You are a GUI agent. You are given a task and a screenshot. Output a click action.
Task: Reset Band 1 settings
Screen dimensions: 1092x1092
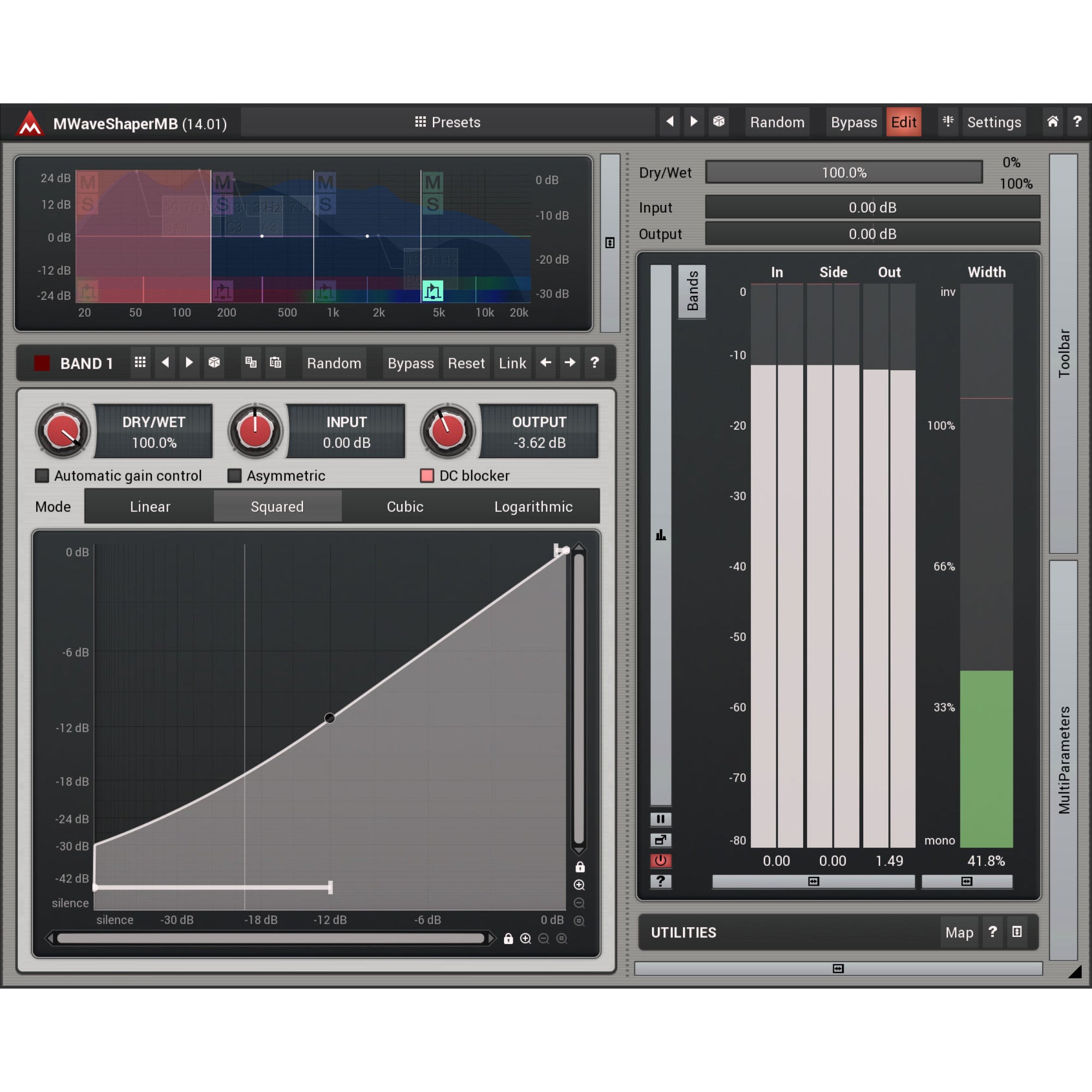pos(466,363)
